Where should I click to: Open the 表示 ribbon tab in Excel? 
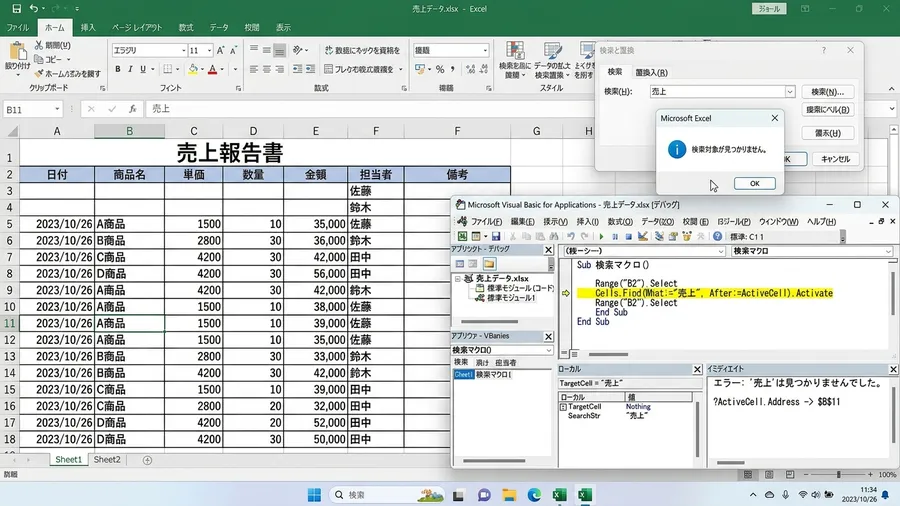click(283, 28)
